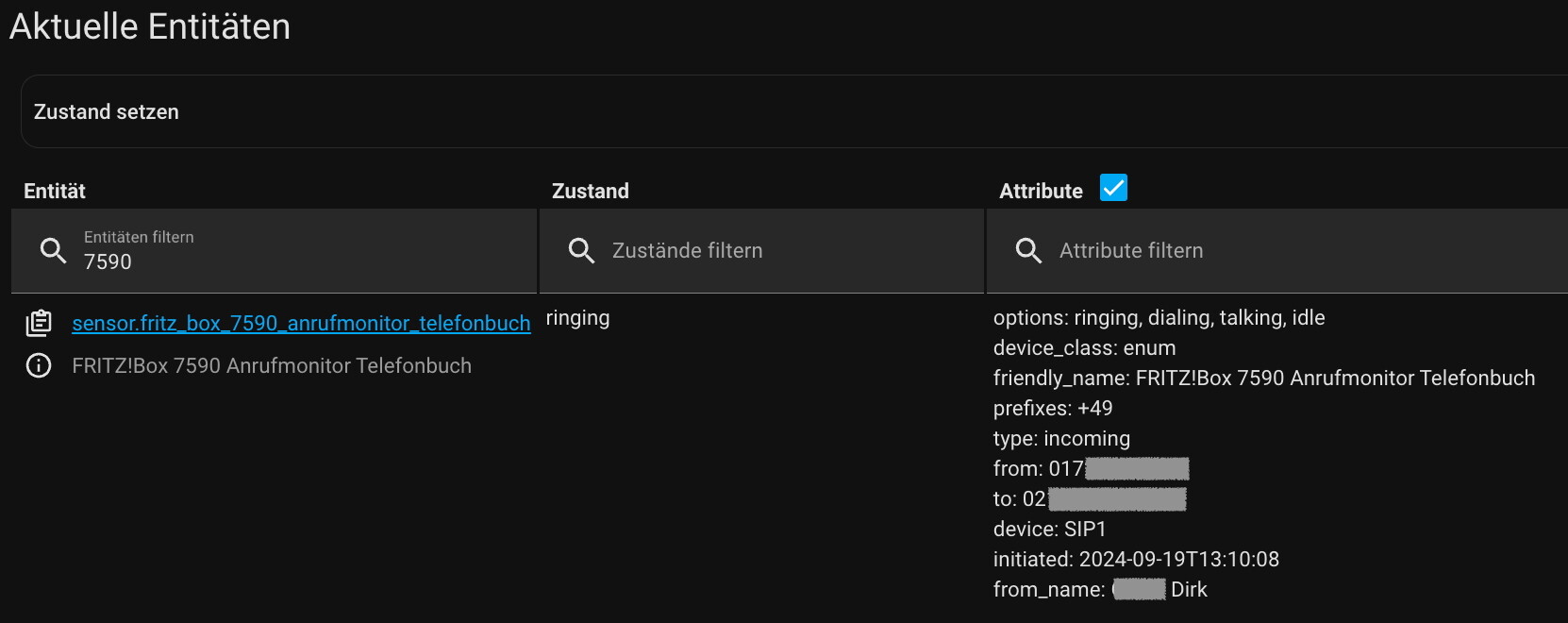Click the options attribute line

(1159, 318)
